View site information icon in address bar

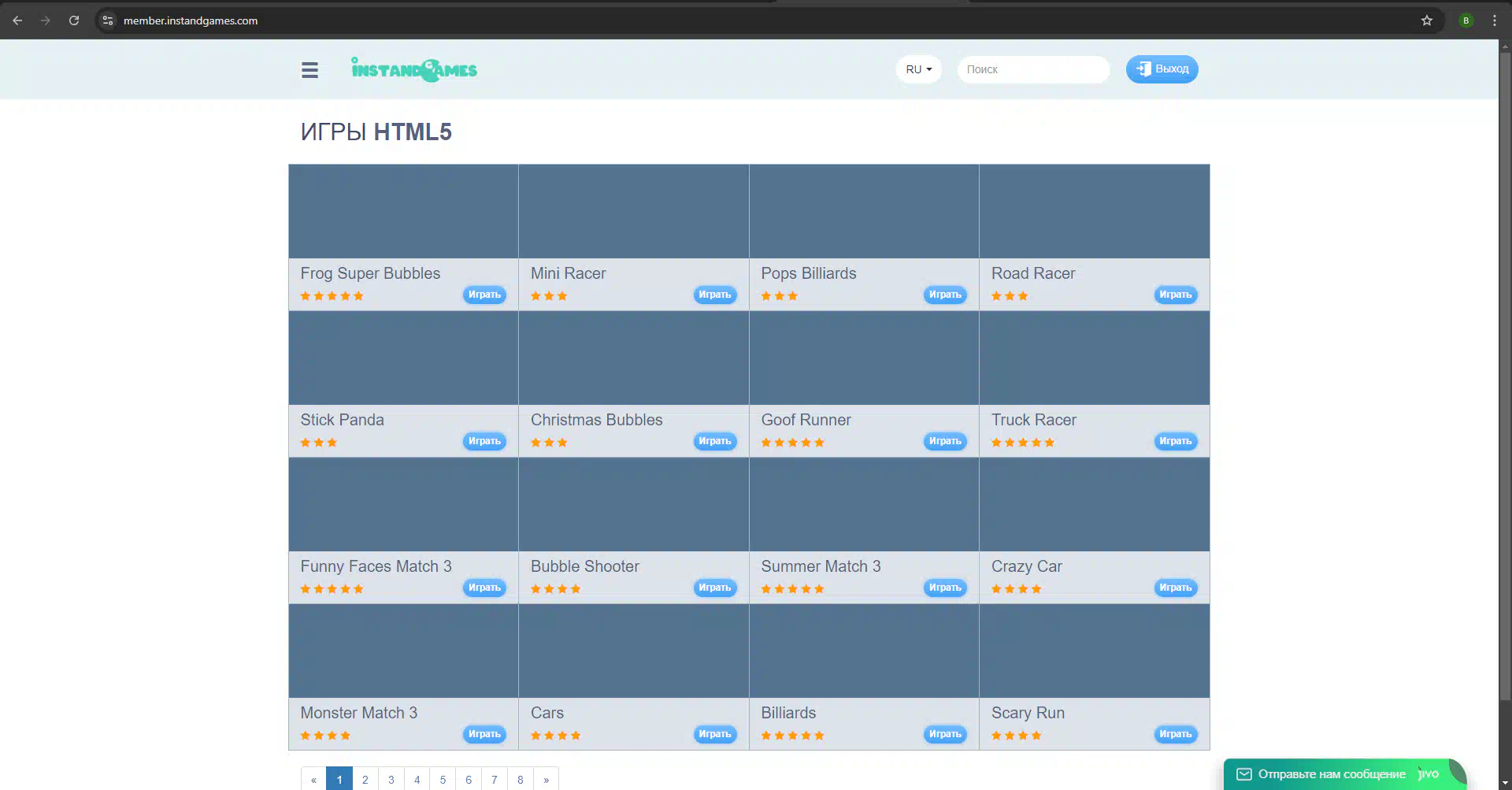[x=109, y=20]
